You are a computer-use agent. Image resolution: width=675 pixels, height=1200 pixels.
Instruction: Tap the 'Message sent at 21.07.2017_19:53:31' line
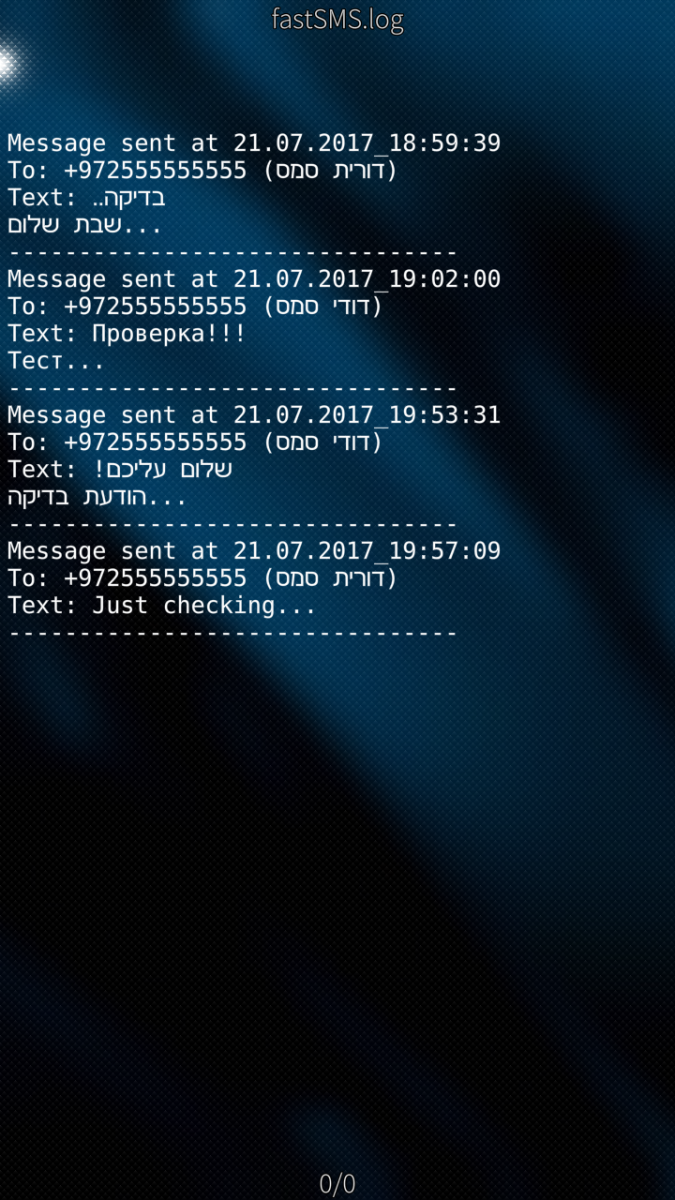pos(254,416)
